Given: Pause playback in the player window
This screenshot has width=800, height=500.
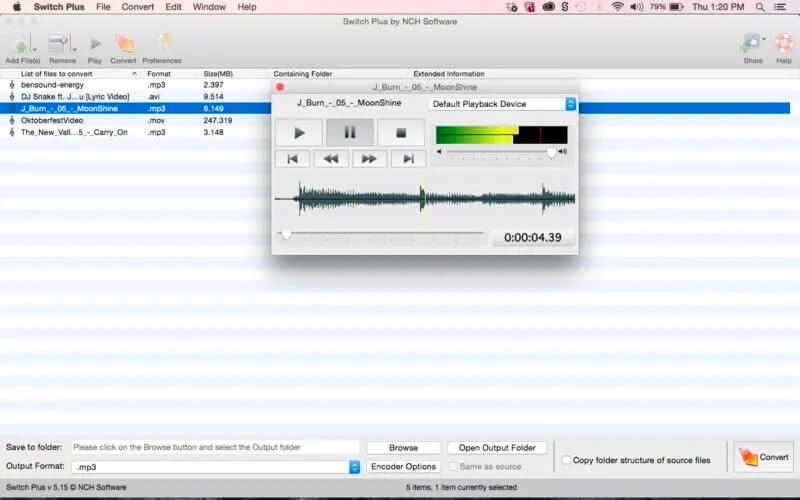Looking at the screenshot, I should [x=349, y=133].
